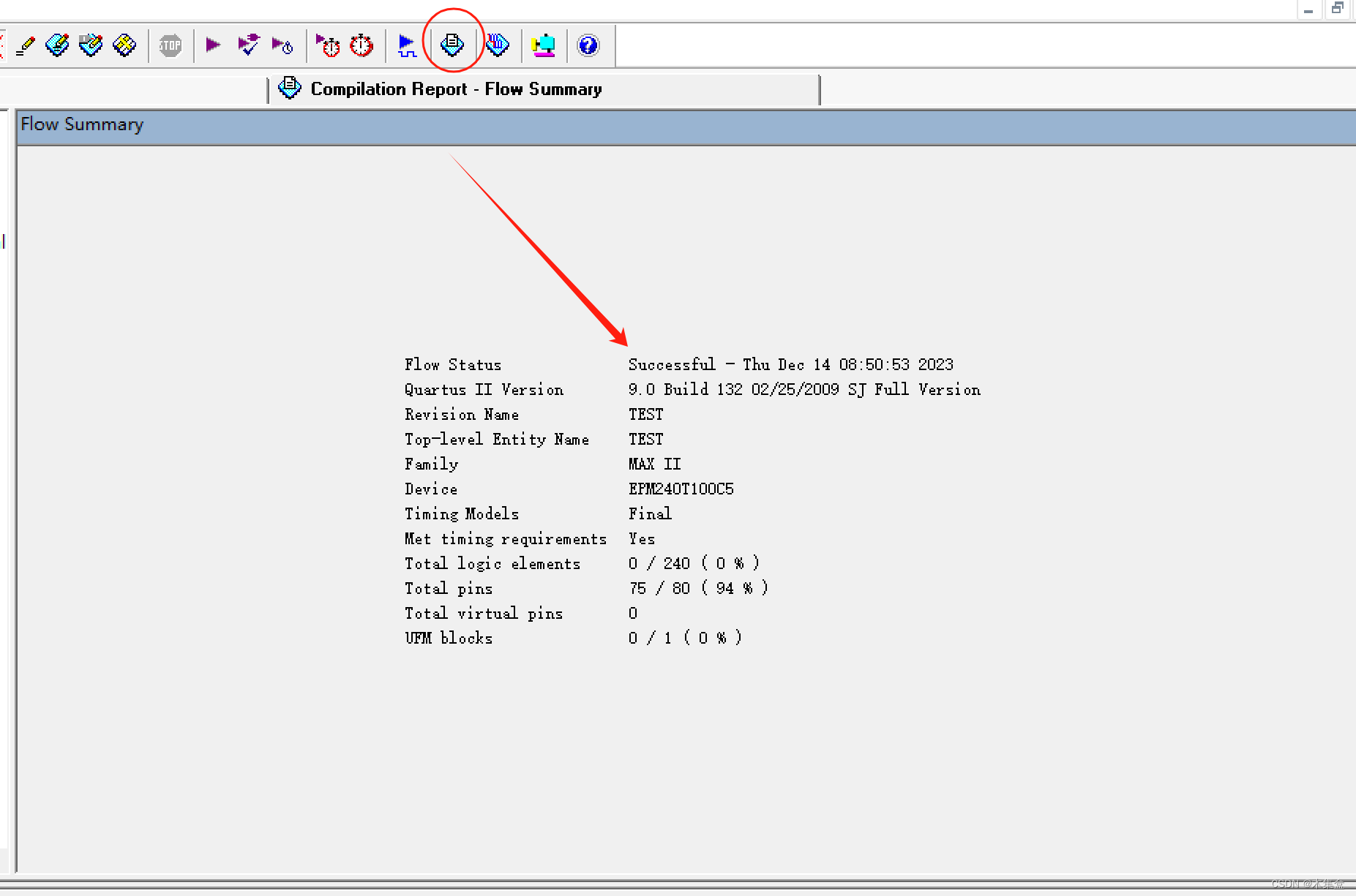1356x896 pixels.
Task: Start fitter with play-and-clock icon
Action: point(282,45)
